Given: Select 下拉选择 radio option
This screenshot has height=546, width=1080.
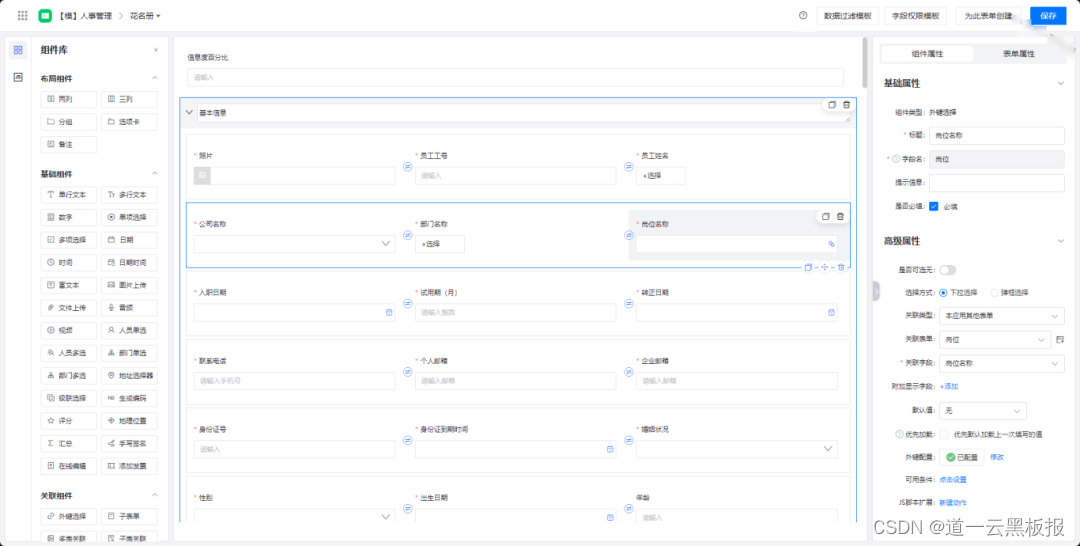Looking at the screenshot, I should click(x=944, y=293).
